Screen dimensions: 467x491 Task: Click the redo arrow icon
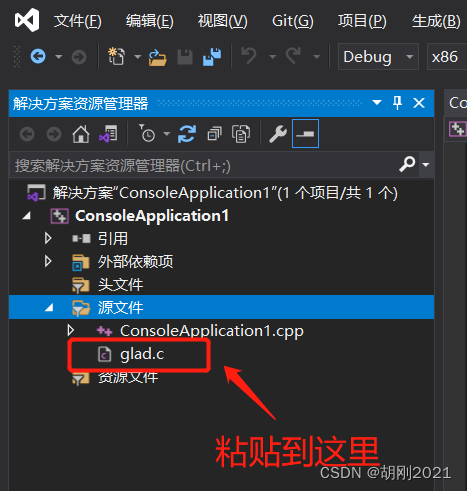[x=293, y=55]
